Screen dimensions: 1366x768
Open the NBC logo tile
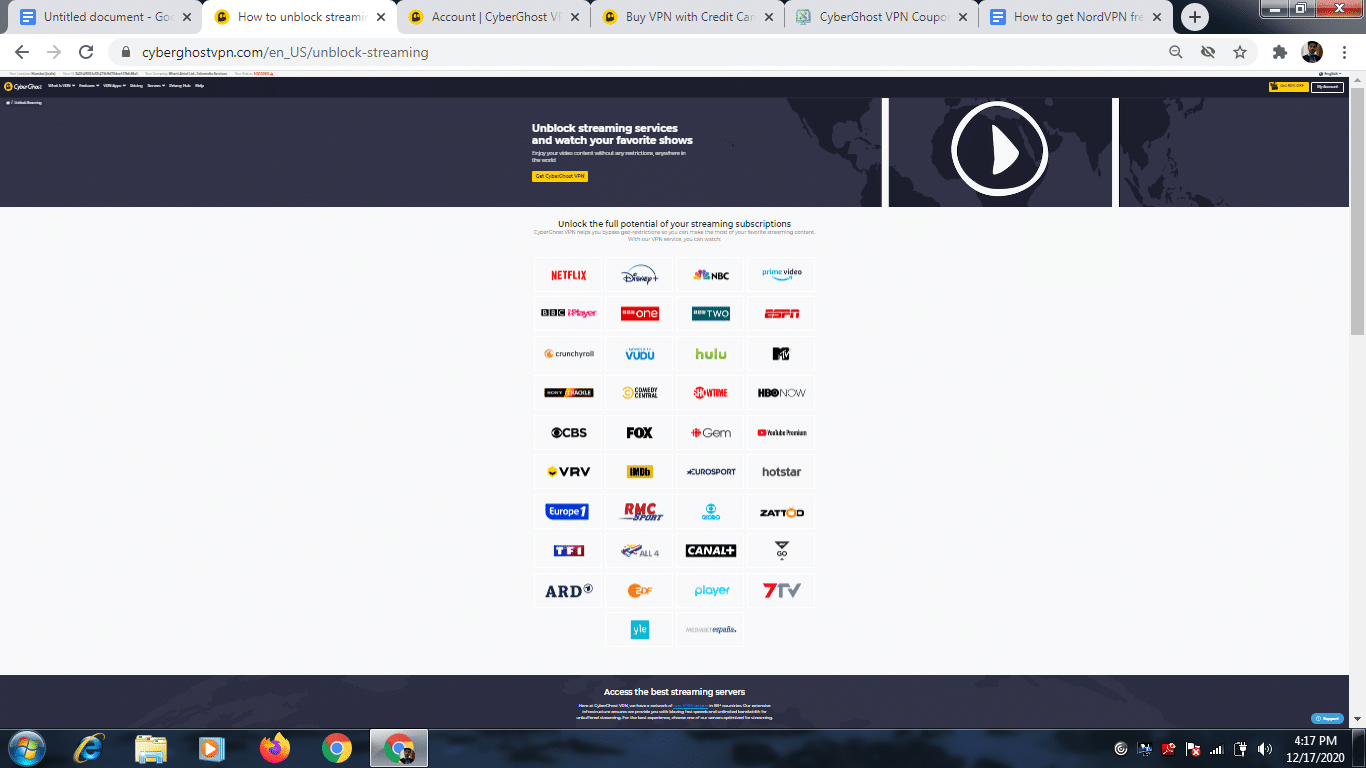tap(711, 275)
